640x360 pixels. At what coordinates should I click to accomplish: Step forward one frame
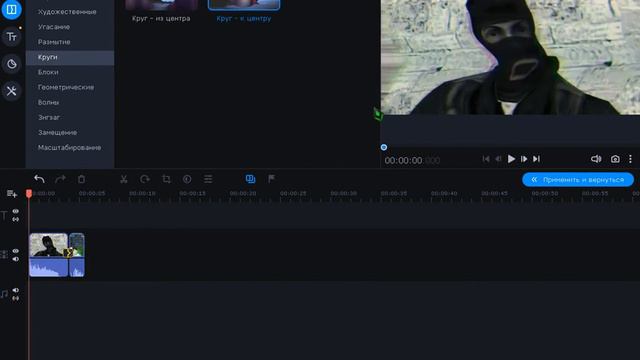524,159
